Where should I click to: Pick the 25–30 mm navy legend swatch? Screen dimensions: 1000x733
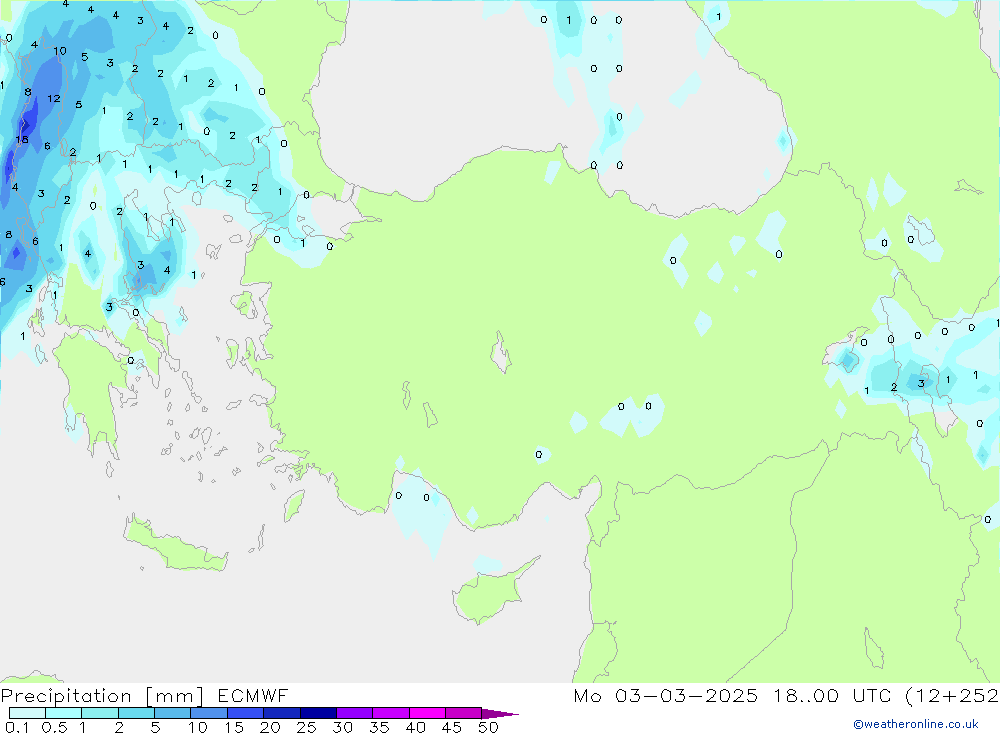point(318,713)
